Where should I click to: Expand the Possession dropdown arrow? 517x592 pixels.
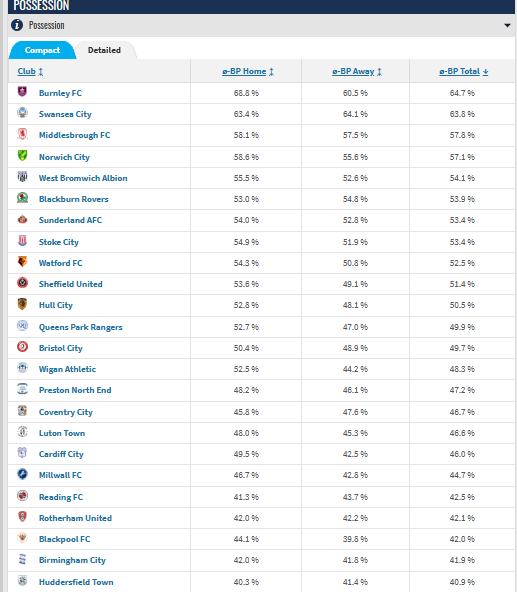click(x=507, y=26)
